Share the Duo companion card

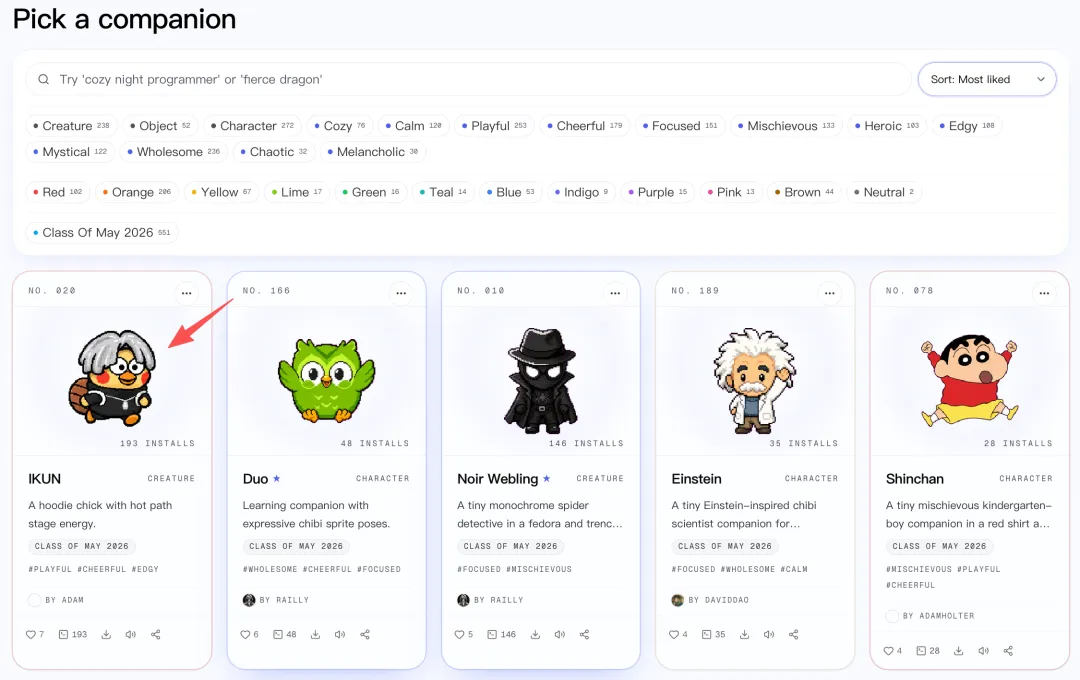[365, 635]
